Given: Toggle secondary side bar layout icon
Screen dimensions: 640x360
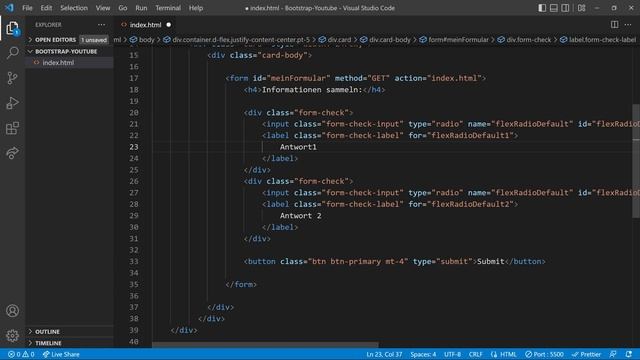Looking at the screenshot, I should coord(565,8).
